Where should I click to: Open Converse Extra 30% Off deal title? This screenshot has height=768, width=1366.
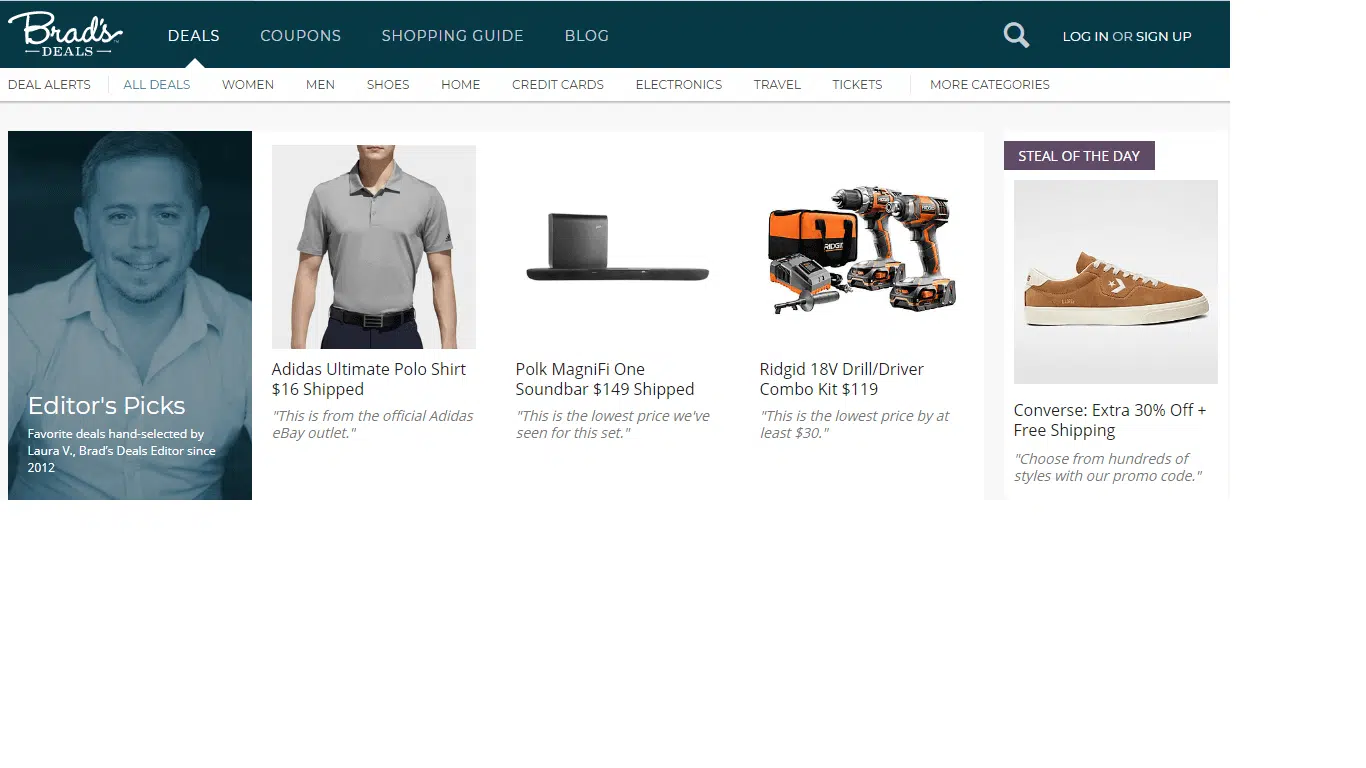click(1110, 420)
